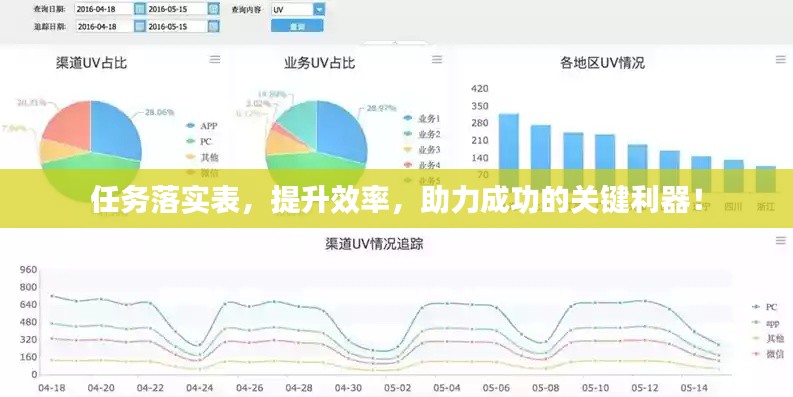Toggle 业务3 in 业务UV占比 legend
Image resolution: width=793 pixels, height=397 pixels.
tap(422, 150)
